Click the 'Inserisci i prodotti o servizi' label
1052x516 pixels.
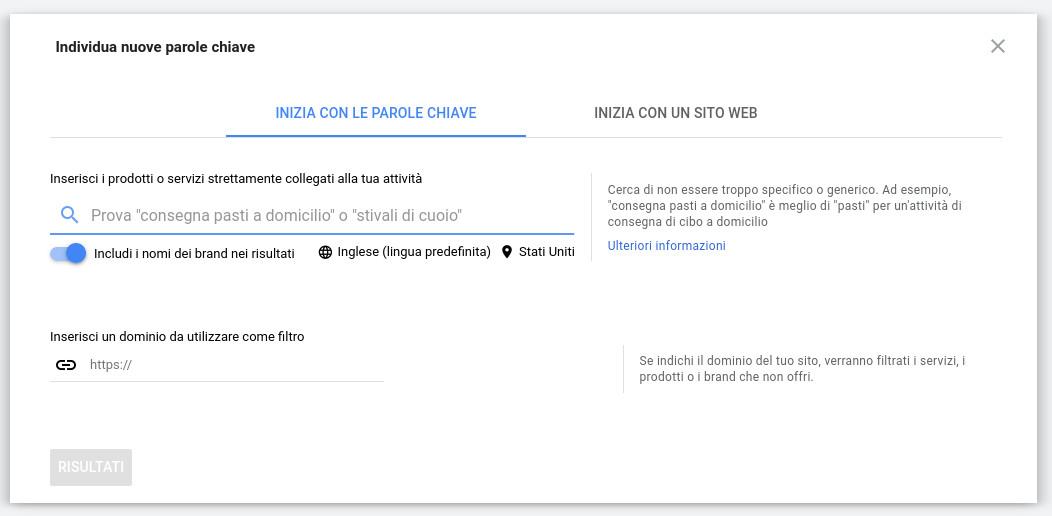point(236,179)
